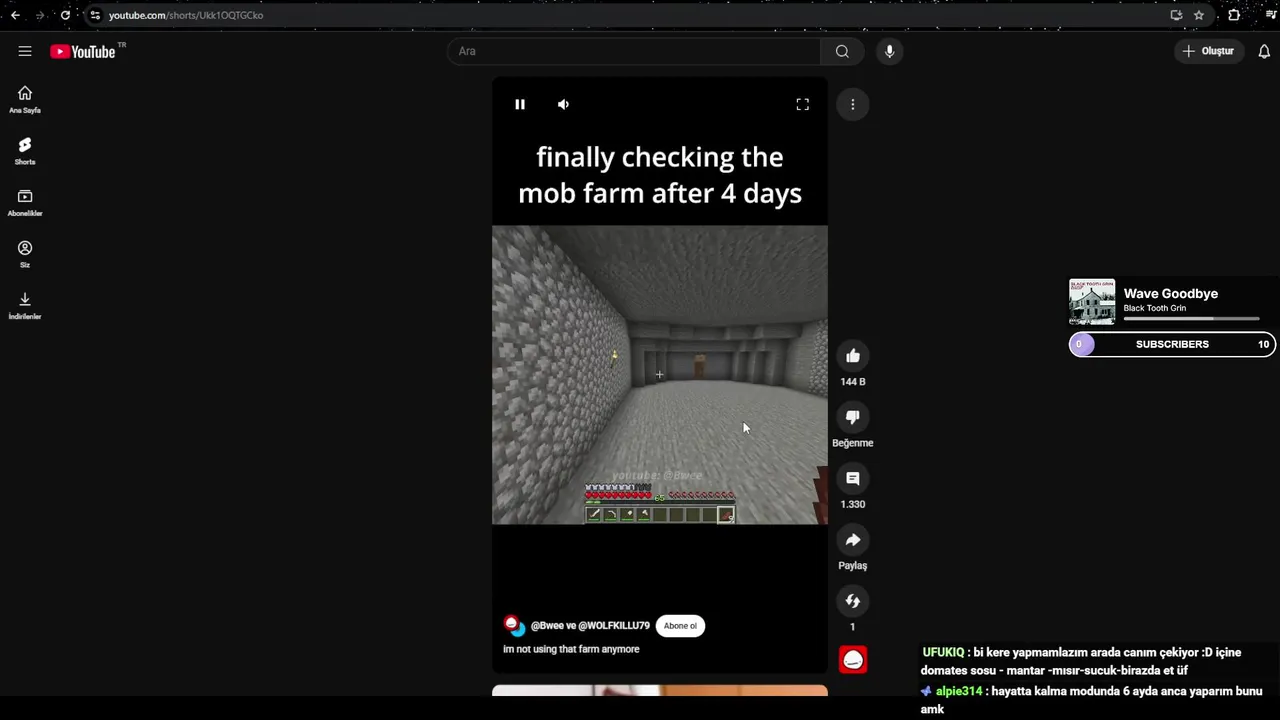Mute the Short's volume

pyautogui.click(x=563, y=104)
